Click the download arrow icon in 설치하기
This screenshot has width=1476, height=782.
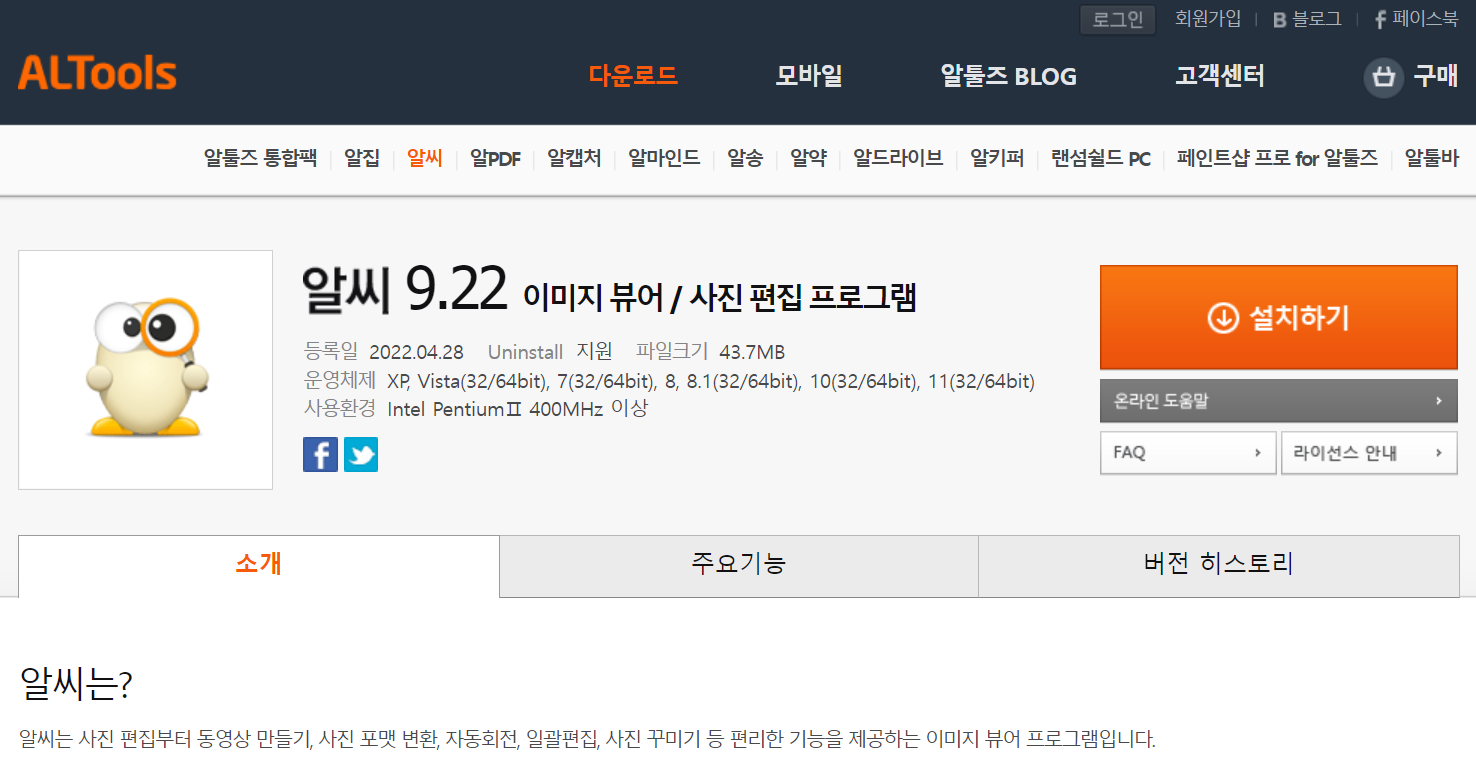point(1223,318)
